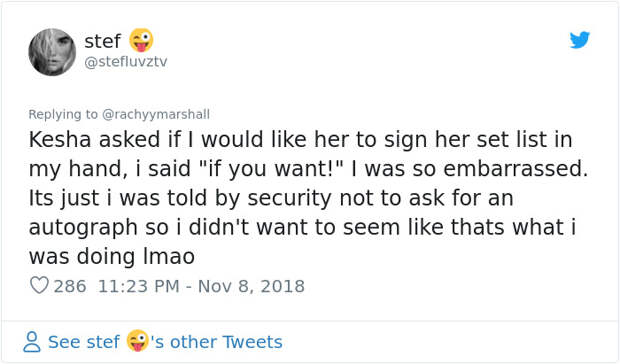This screenshot has height=364, width=620.
Task: Visit the @stefluvztv handle
Action: [x=126, y=62]
